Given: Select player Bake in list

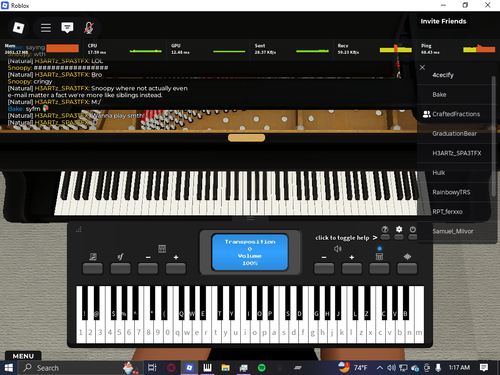Looking at the screenshot, I should point(455,95).
